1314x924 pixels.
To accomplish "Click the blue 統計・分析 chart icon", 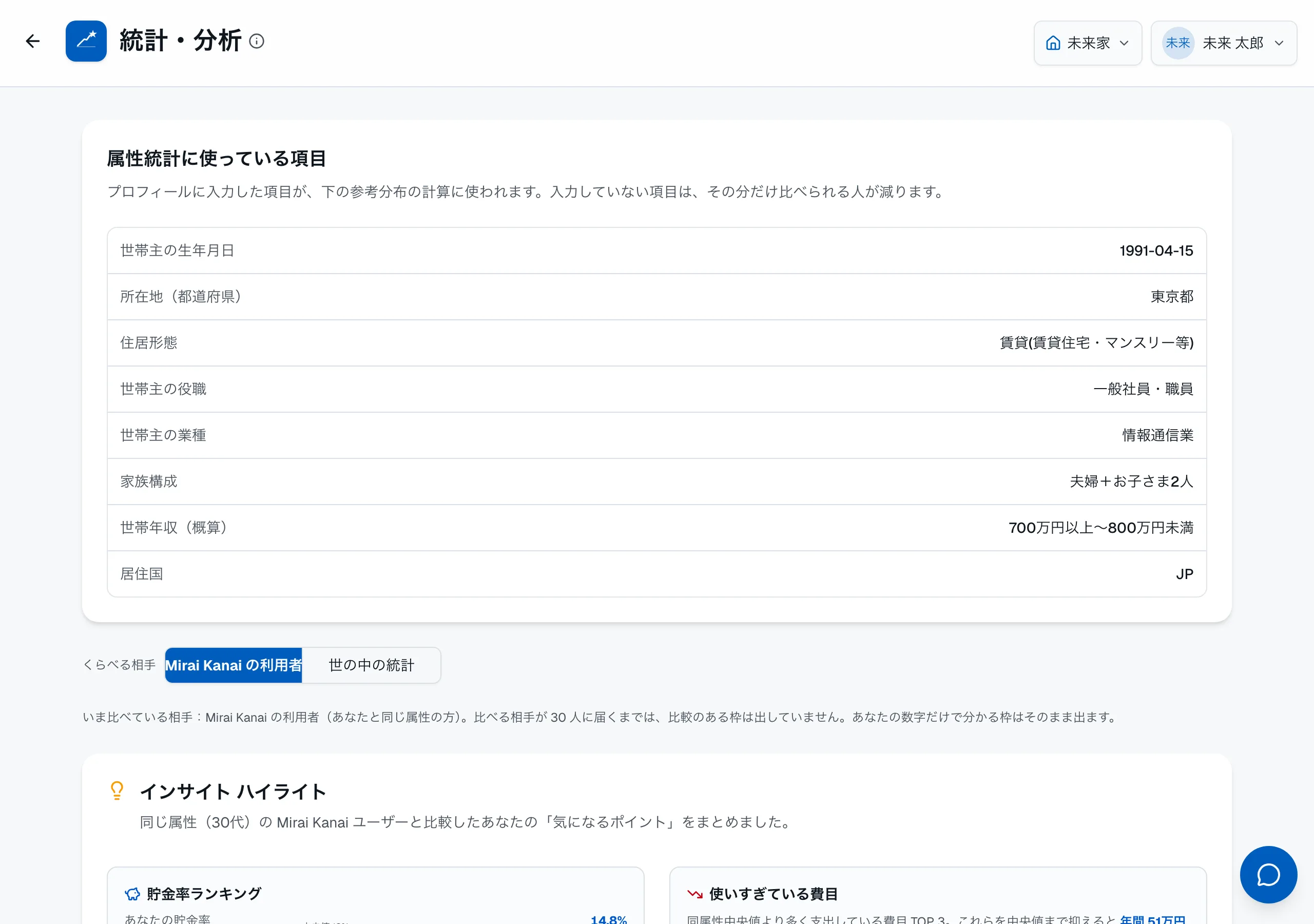I will (x=86, y=41).
